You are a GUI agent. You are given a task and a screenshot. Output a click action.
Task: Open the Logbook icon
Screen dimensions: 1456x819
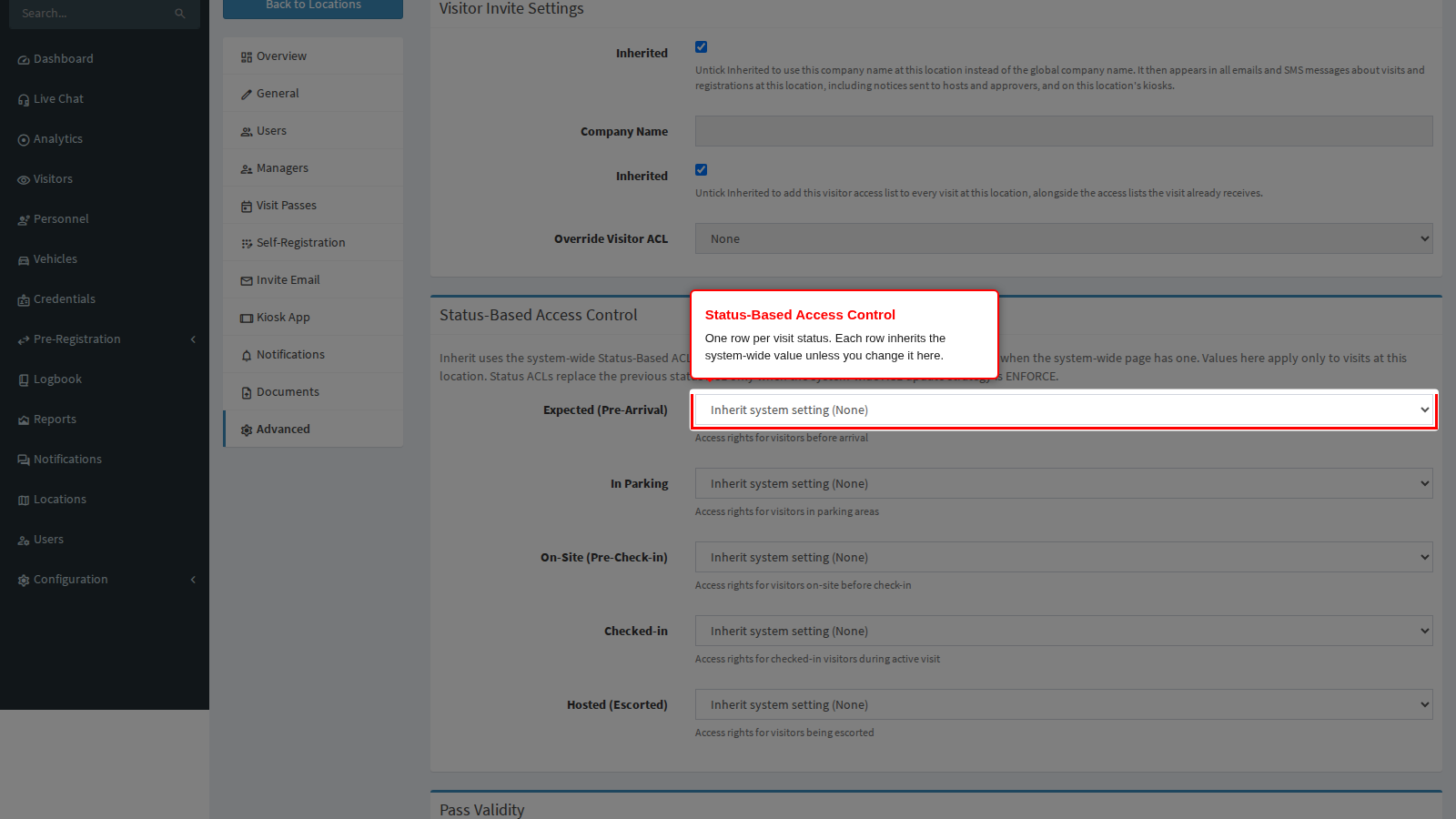click(x=24, y=380)
